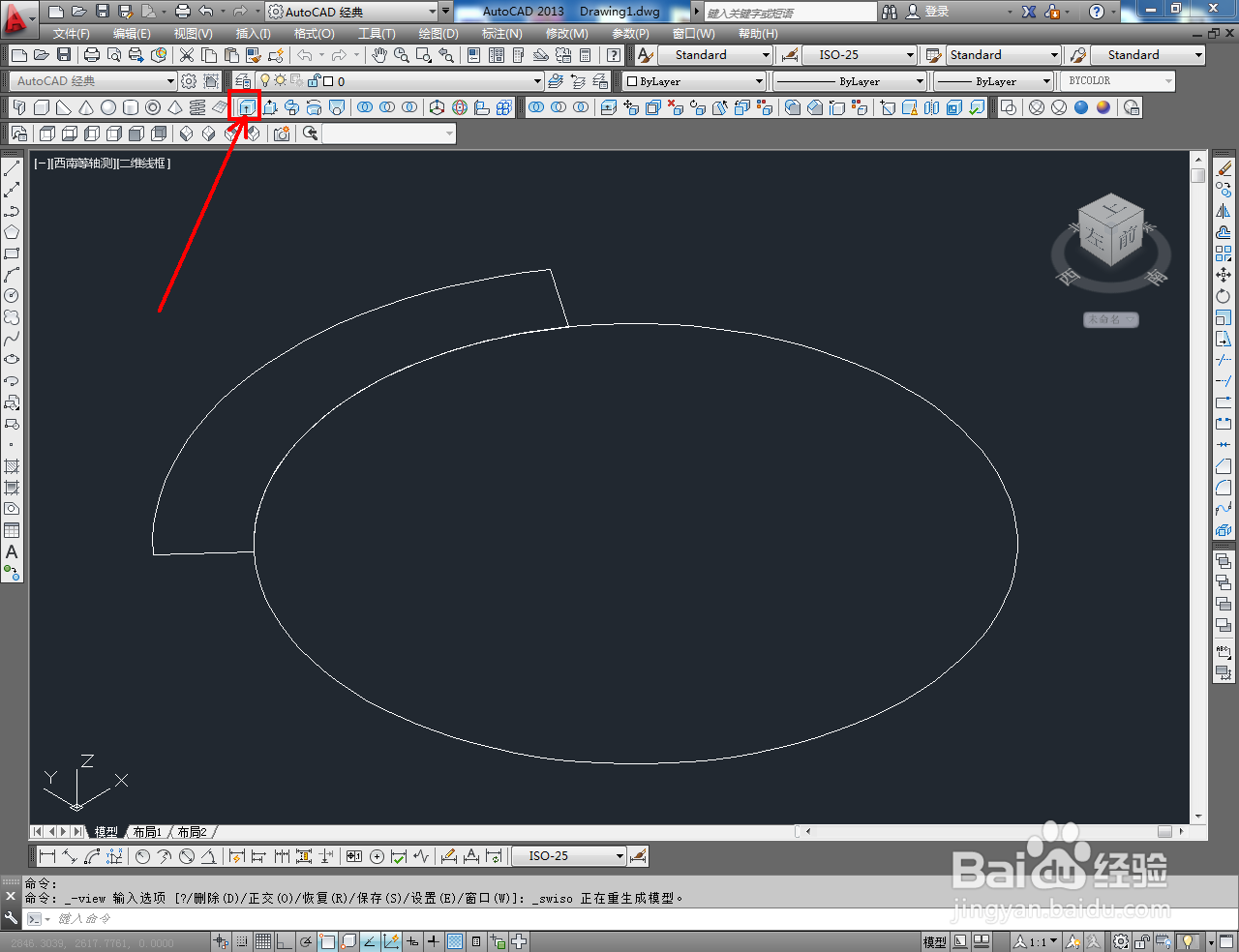The height and width of the screenshot is (952, 1239).
Task: Click the keyword search box in title bar
Action: click(x=790, y=12)
